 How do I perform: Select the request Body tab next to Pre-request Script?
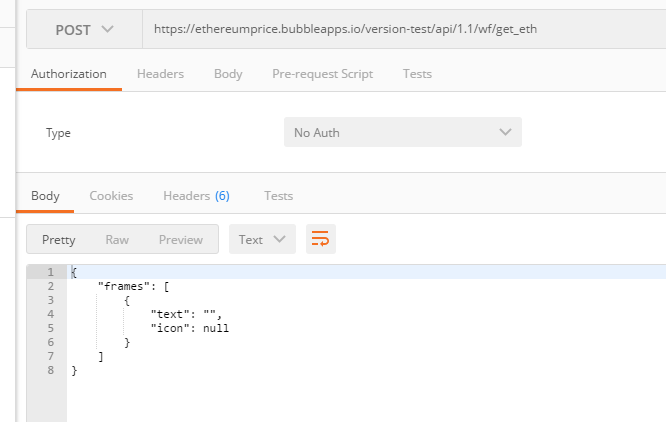[x=228, y=74]
